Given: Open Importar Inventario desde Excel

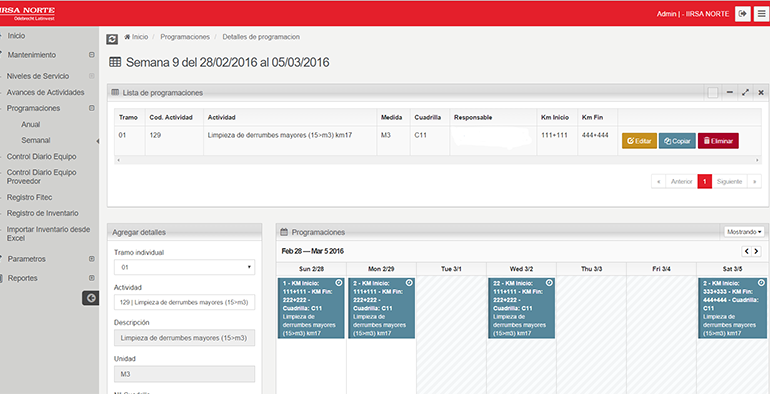Looking at the screenshot, I should (48, 234).
